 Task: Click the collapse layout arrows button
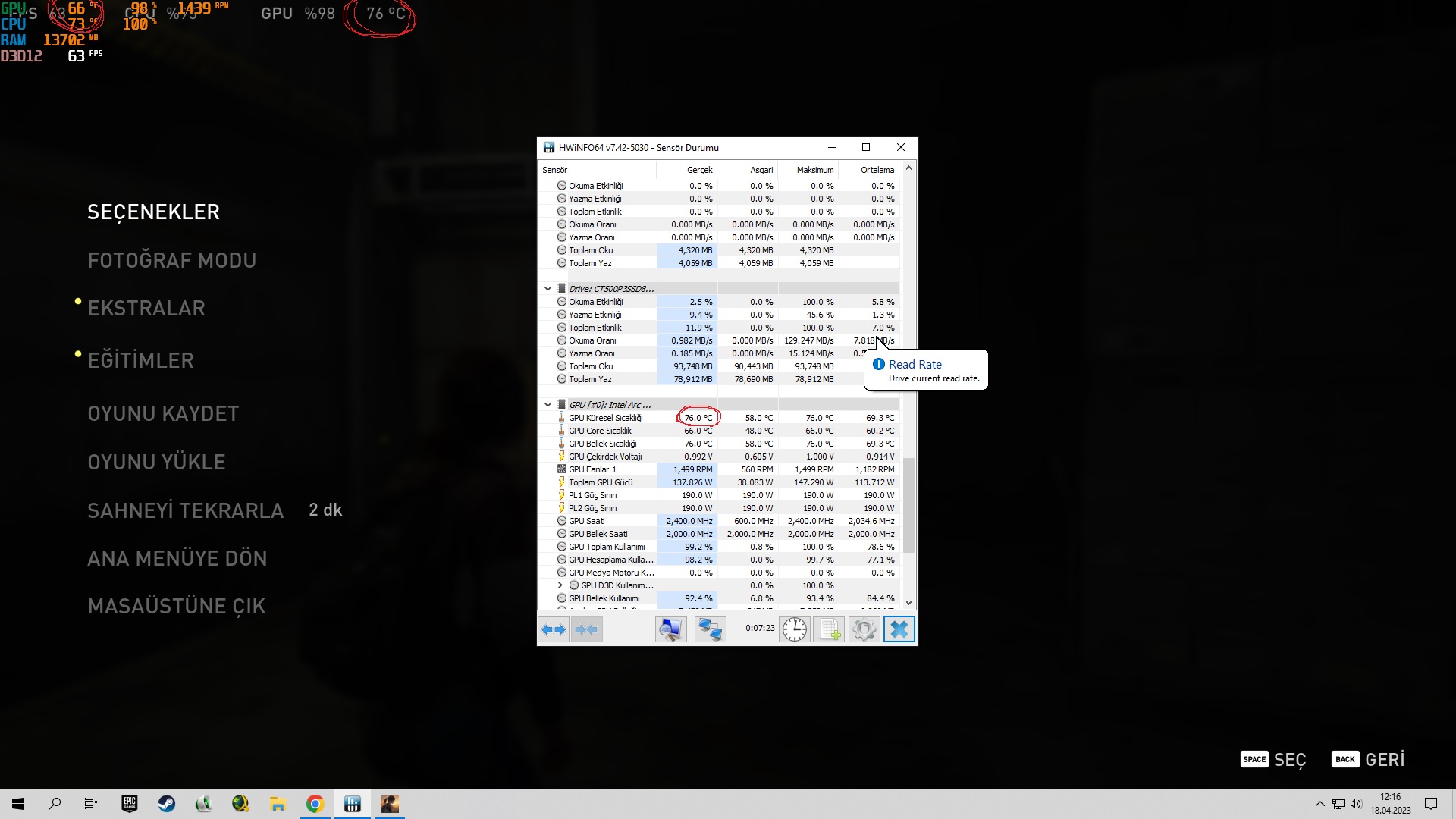(x=586, y=629)
